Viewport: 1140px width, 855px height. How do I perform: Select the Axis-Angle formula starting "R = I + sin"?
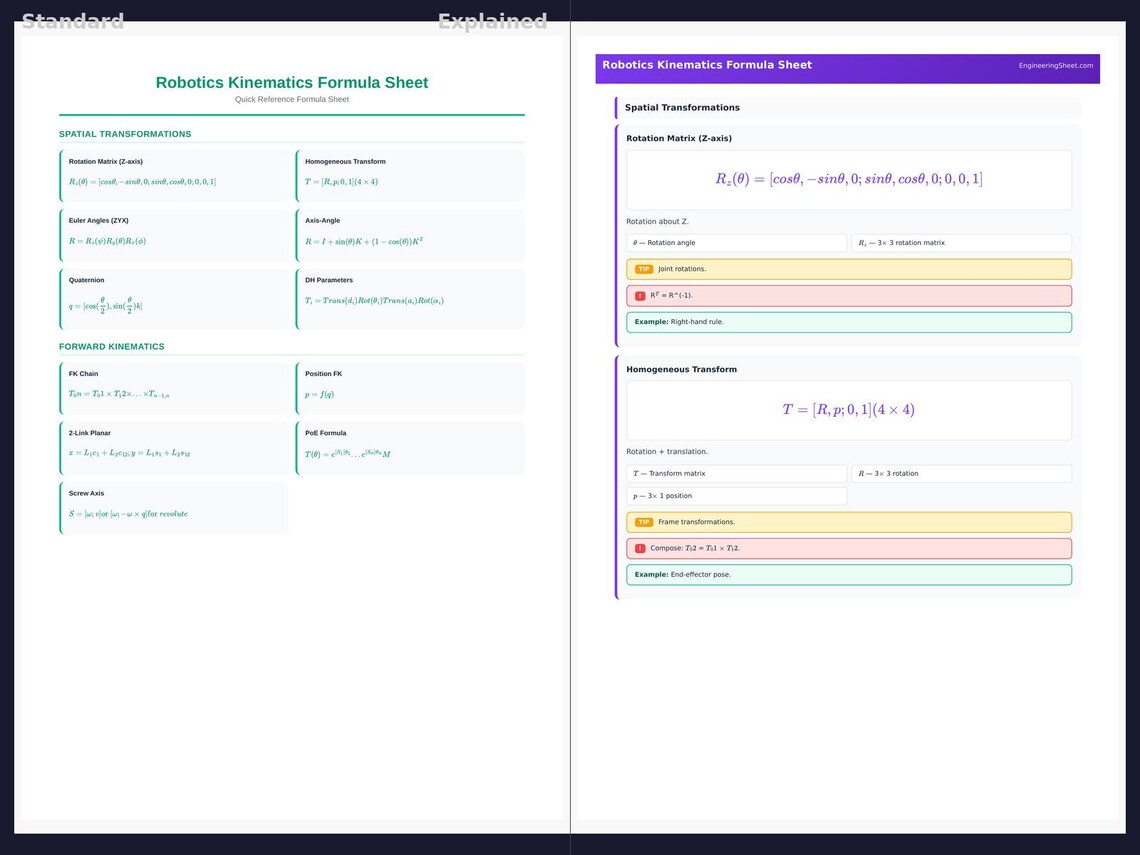[364, 241]
